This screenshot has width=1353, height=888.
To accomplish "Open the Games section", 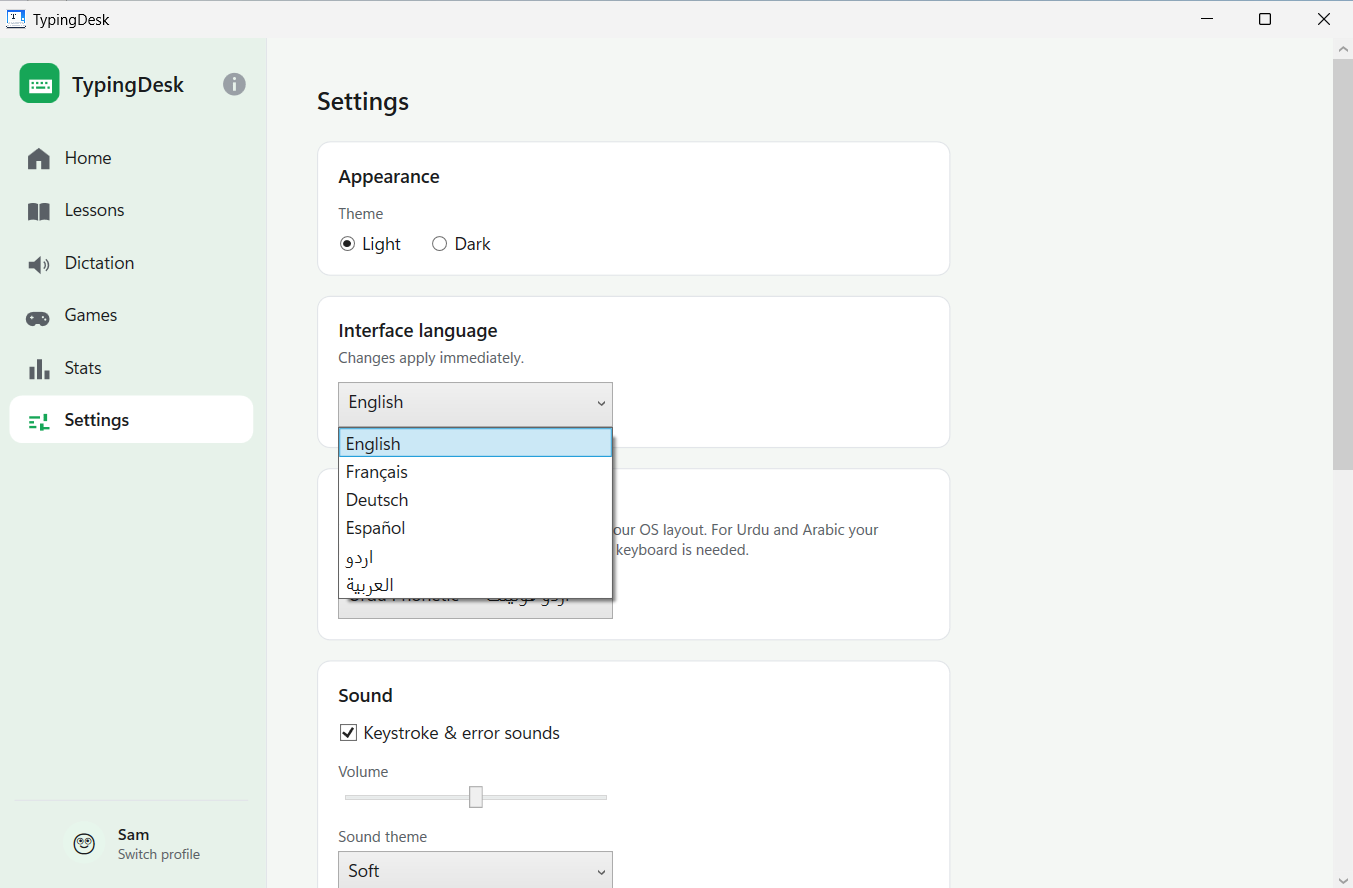I will (x=131, y=316).
